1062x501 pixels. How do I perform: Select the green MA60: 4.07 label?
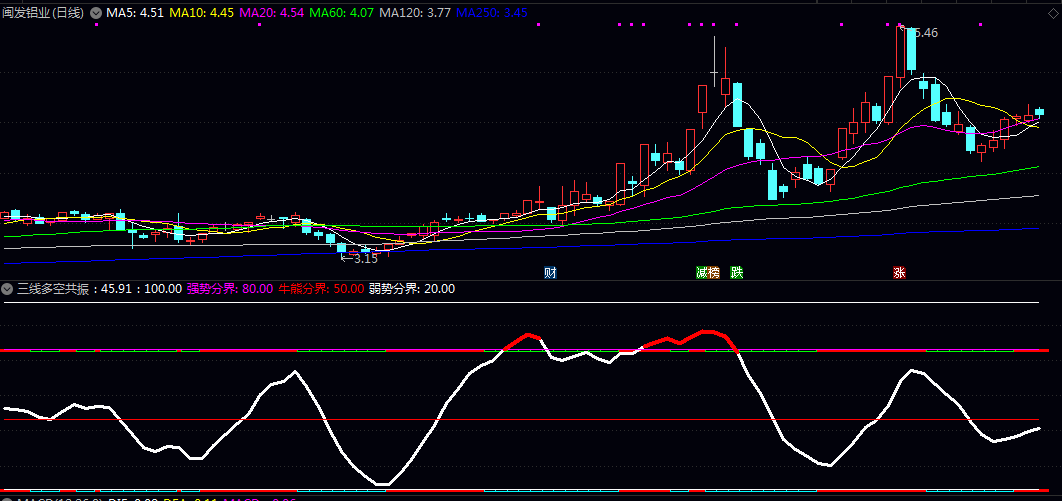[342, 13]
